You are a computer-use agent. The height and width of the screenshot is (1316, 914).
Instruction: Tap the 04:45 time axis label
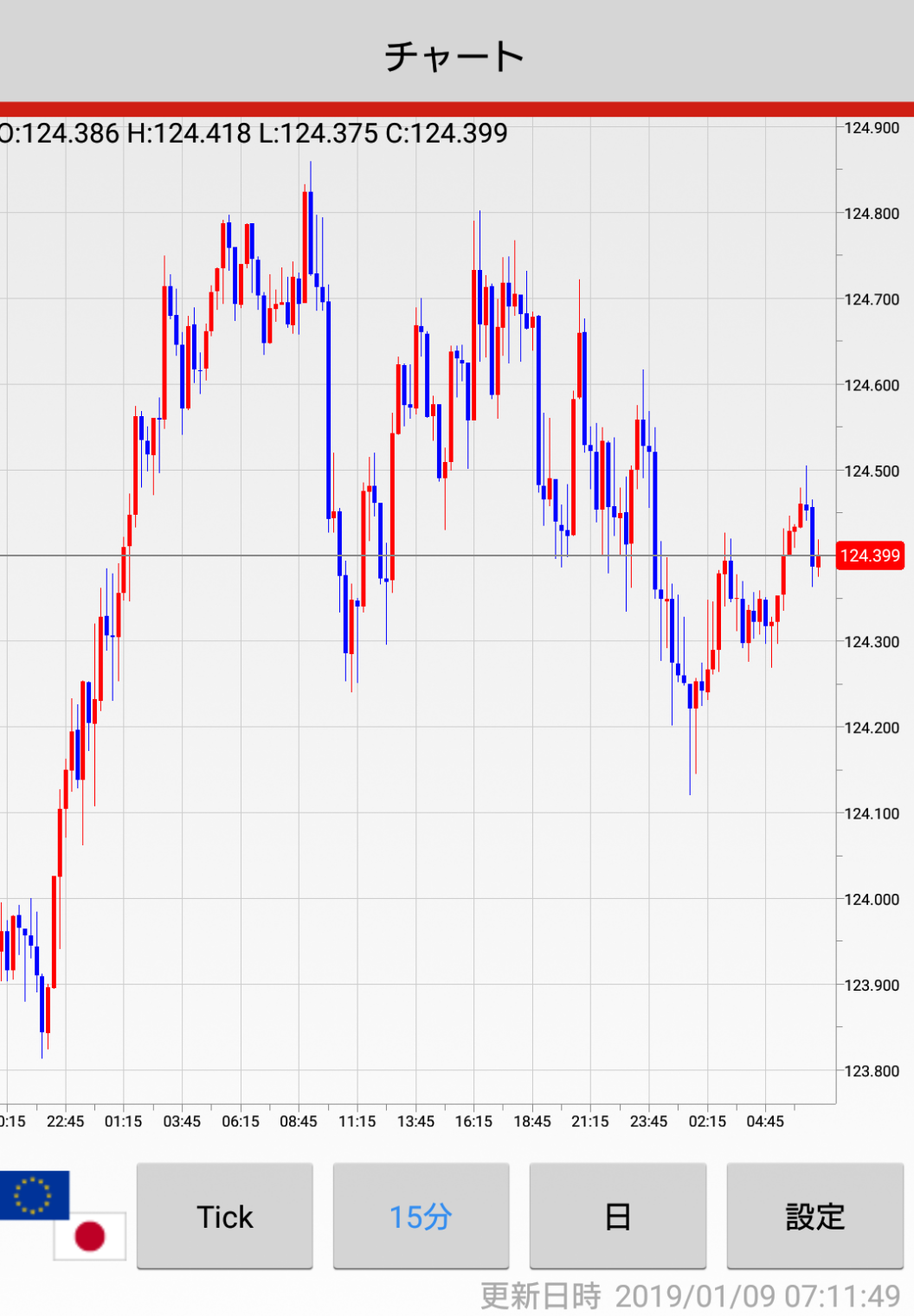765,1121
